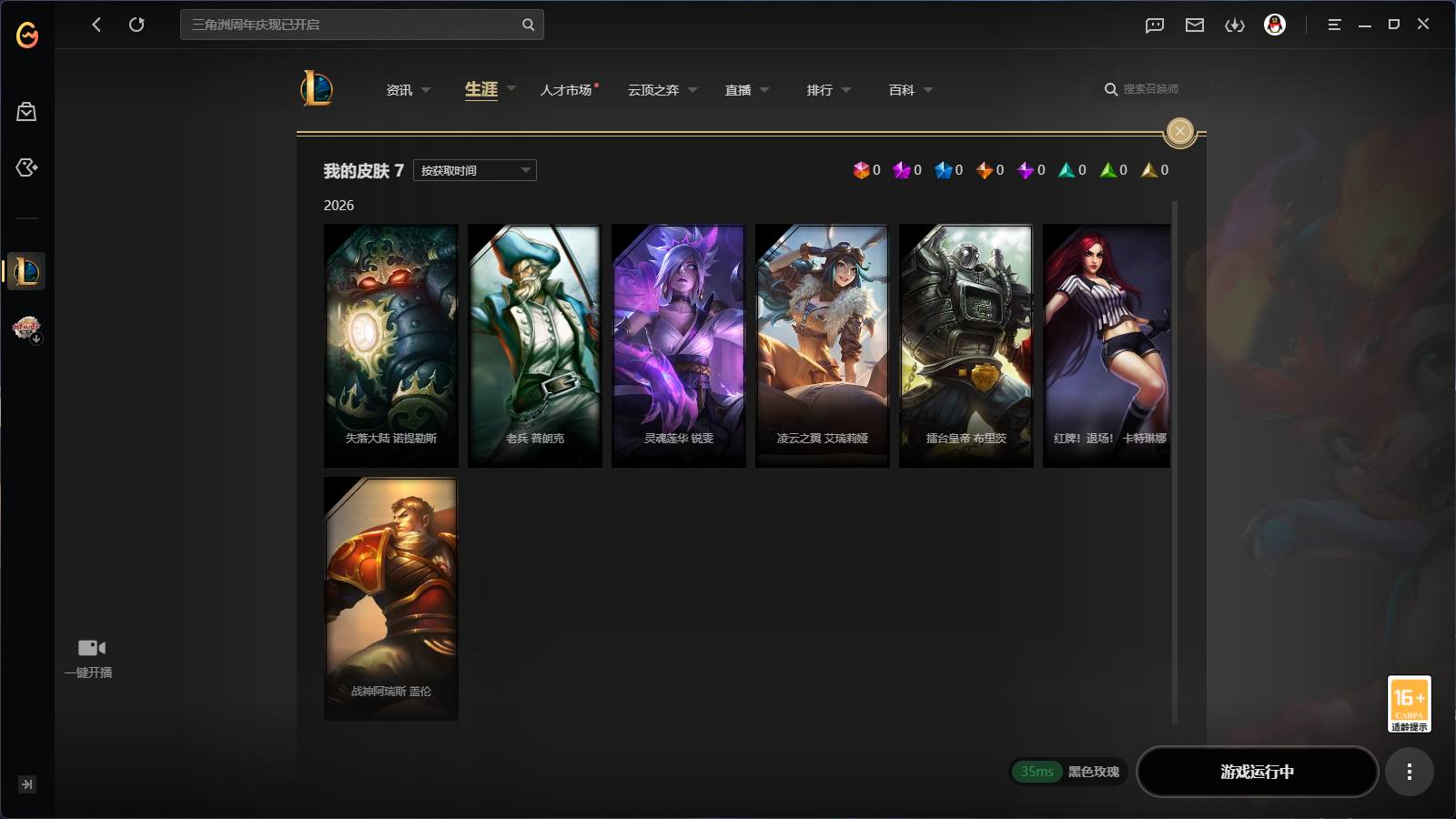Click the 黑色玫瑰 server selector with 35ms ping
This screenshot has height=819, width=1456.
1068,772
